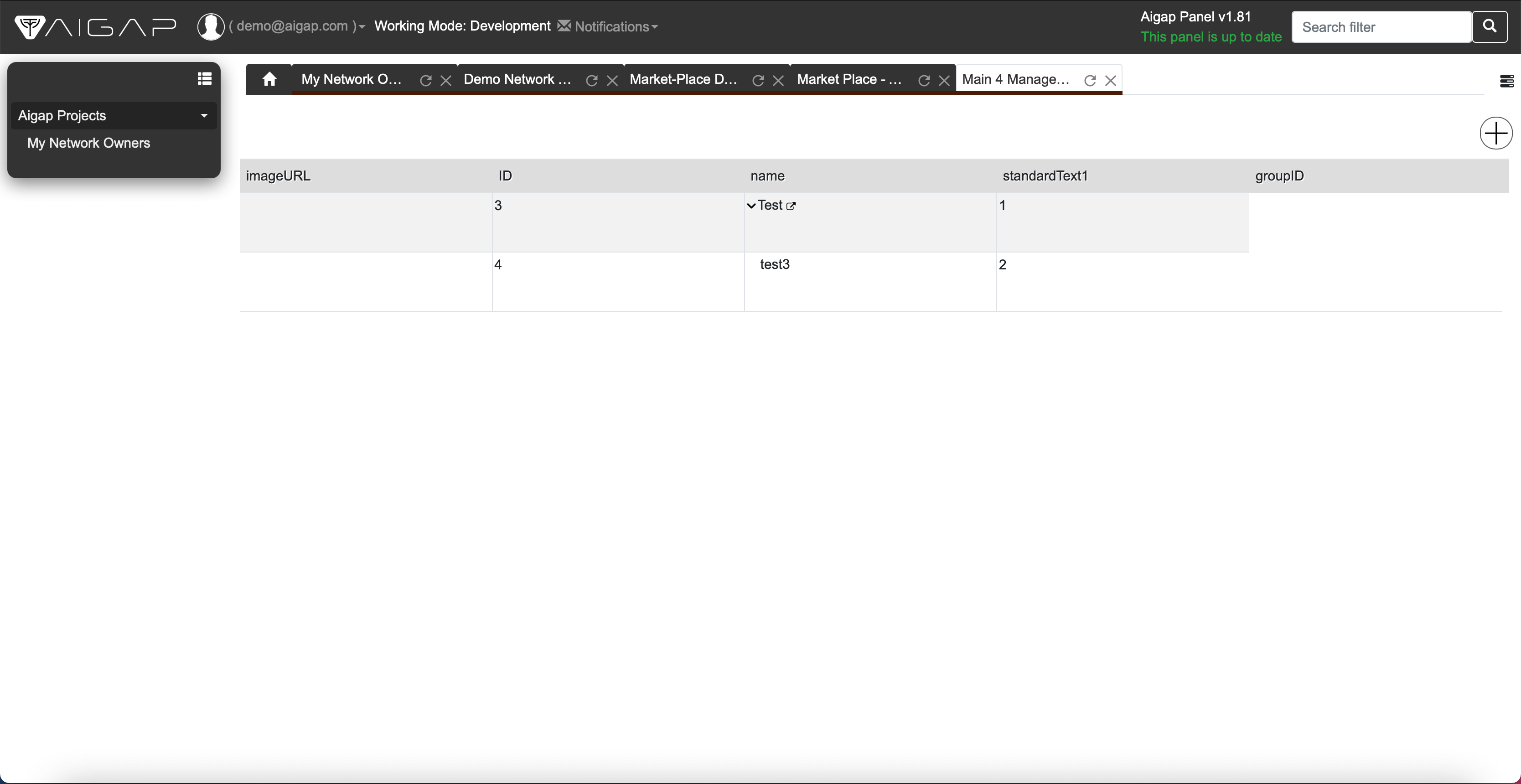Click standardText1 value 1 in Test row

click(1123, 222)
